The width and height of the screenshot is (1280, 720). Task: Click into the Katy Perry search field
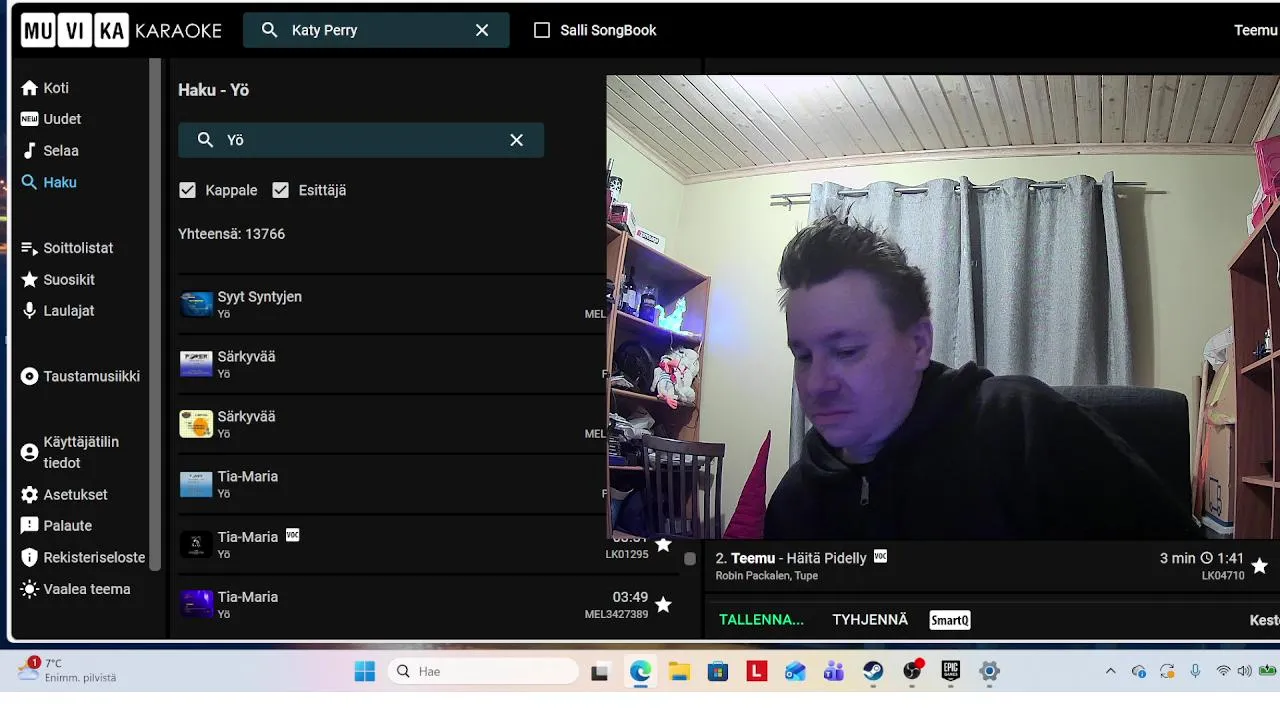point(376,30)
